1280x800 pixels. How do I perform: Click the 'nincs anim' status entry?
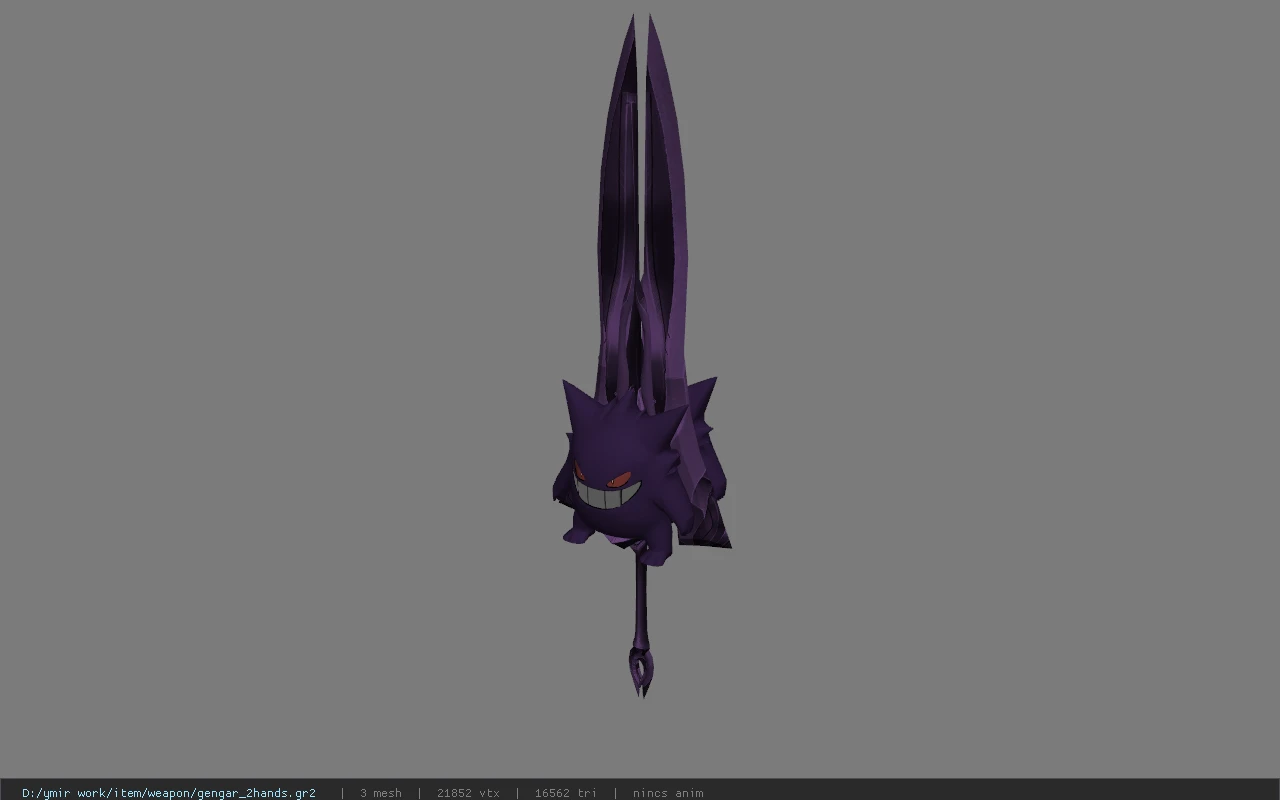click(x=668, y=793)
